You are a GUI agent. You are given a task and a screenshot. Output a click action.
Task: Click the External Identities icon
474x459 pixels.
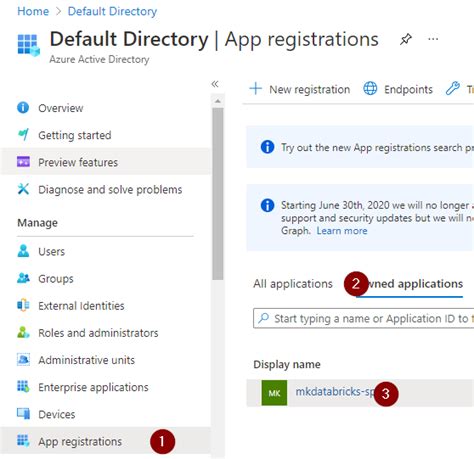pyautogui.click(x=23, y=305)
